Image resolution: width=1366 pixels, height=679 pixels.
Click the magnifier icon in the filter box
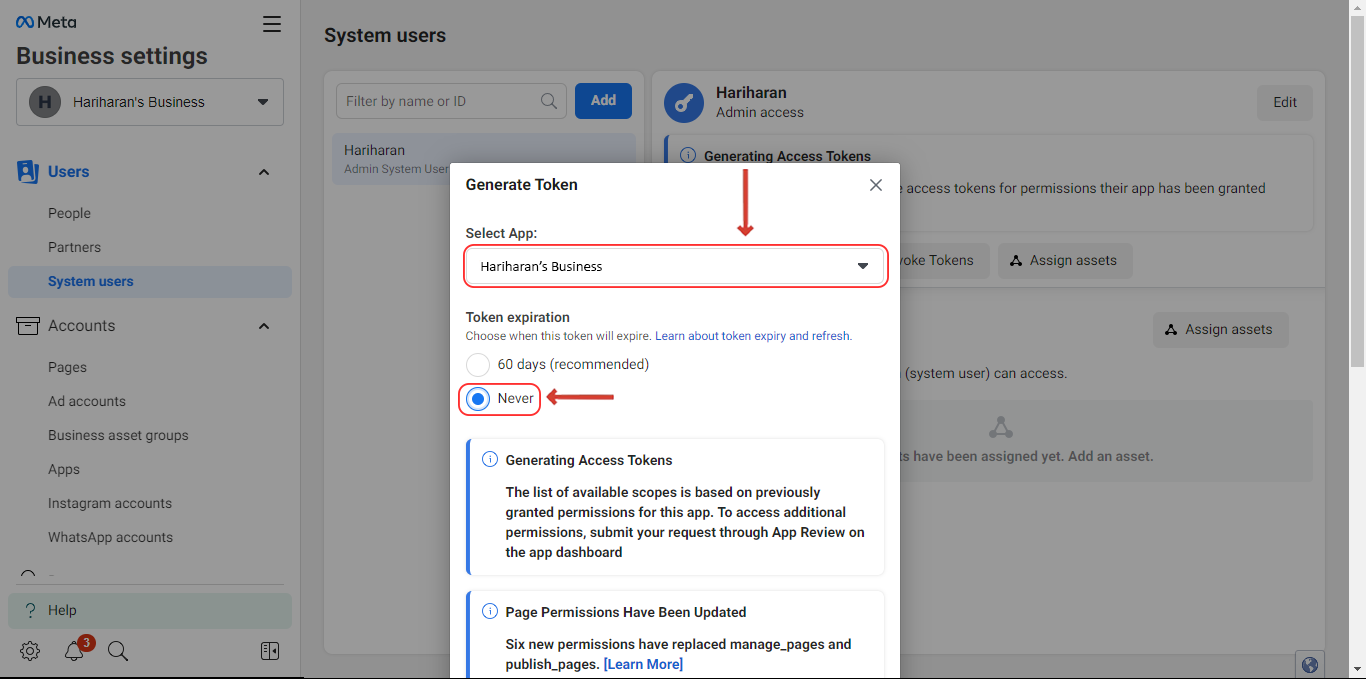coord(549,101)
